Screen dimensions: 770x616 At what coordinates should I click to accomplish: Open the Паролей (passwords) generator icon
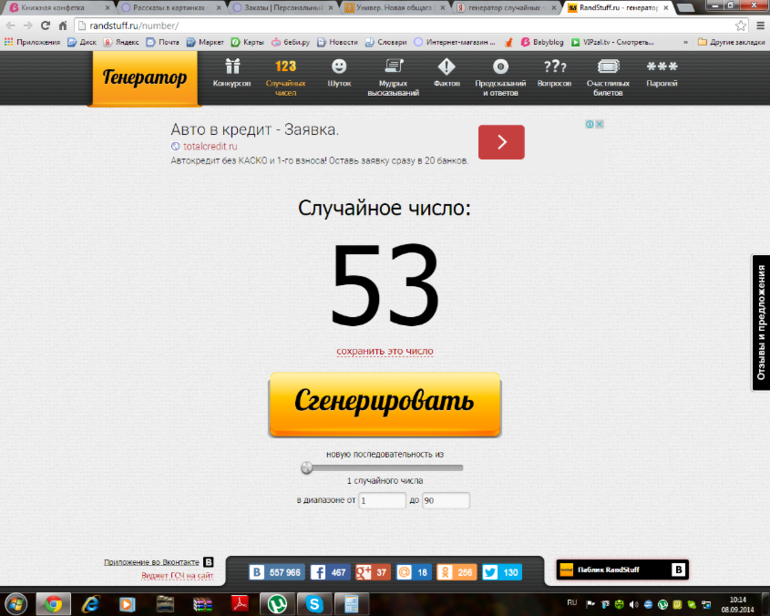661,67
